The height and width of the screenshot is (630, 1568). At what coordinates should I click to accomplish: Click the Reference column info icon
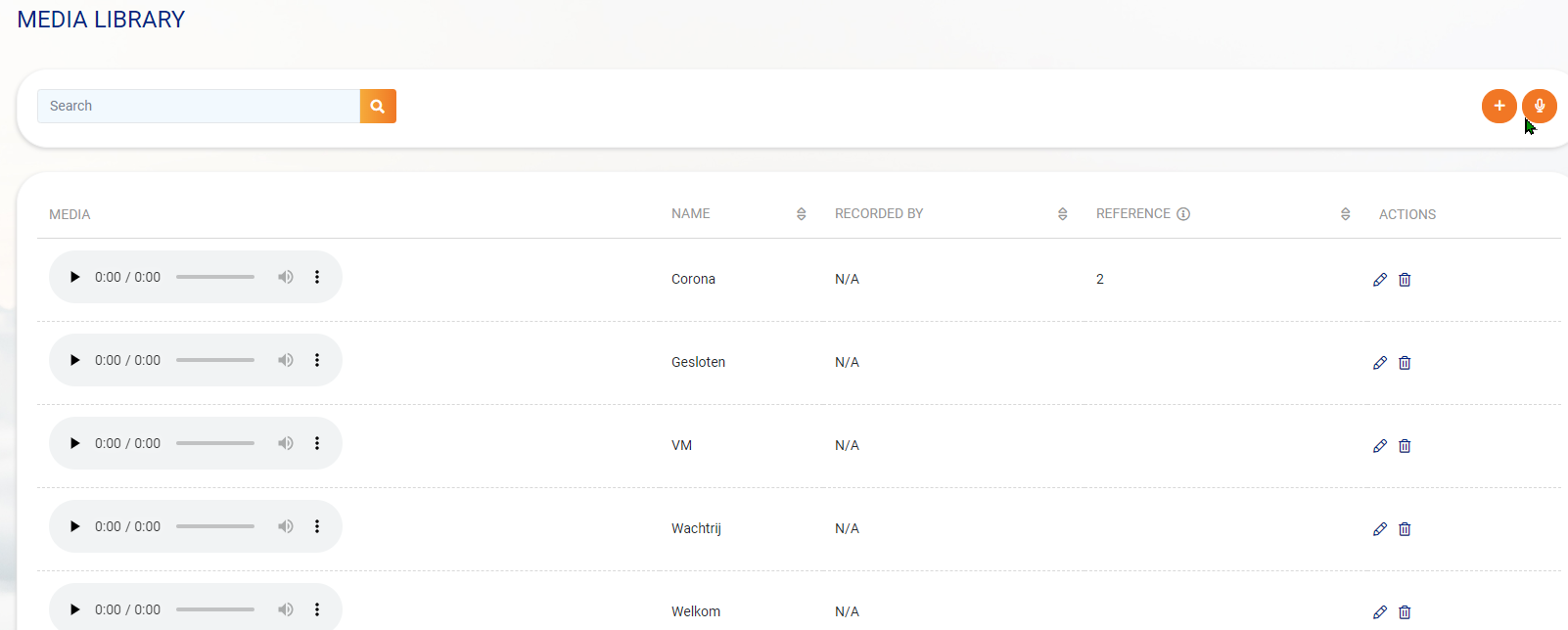[x=1183, y=214]
